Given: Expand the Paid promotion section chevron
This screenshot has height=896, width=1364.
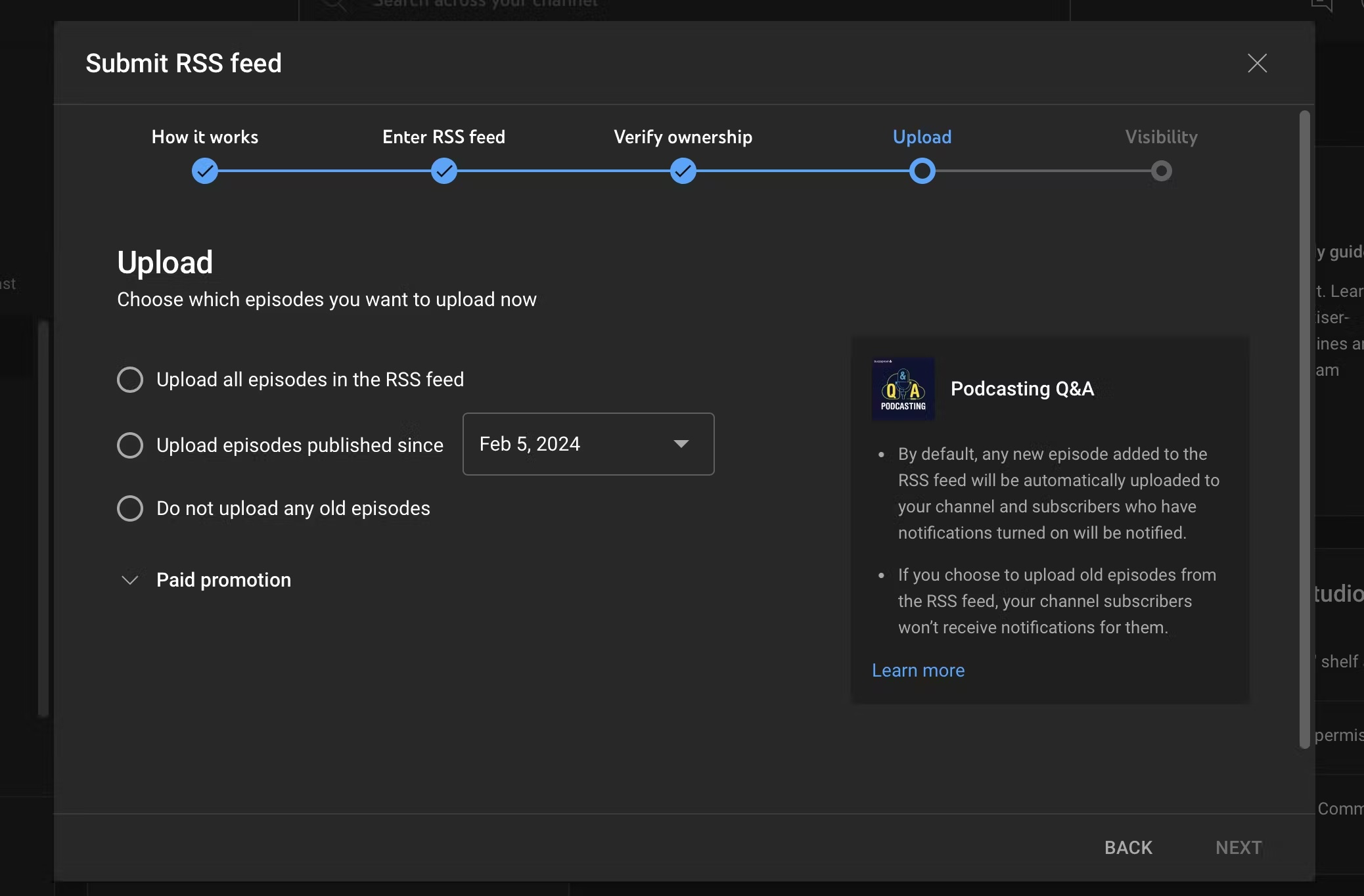Looking at the screenshot, I should pos(130,580).
